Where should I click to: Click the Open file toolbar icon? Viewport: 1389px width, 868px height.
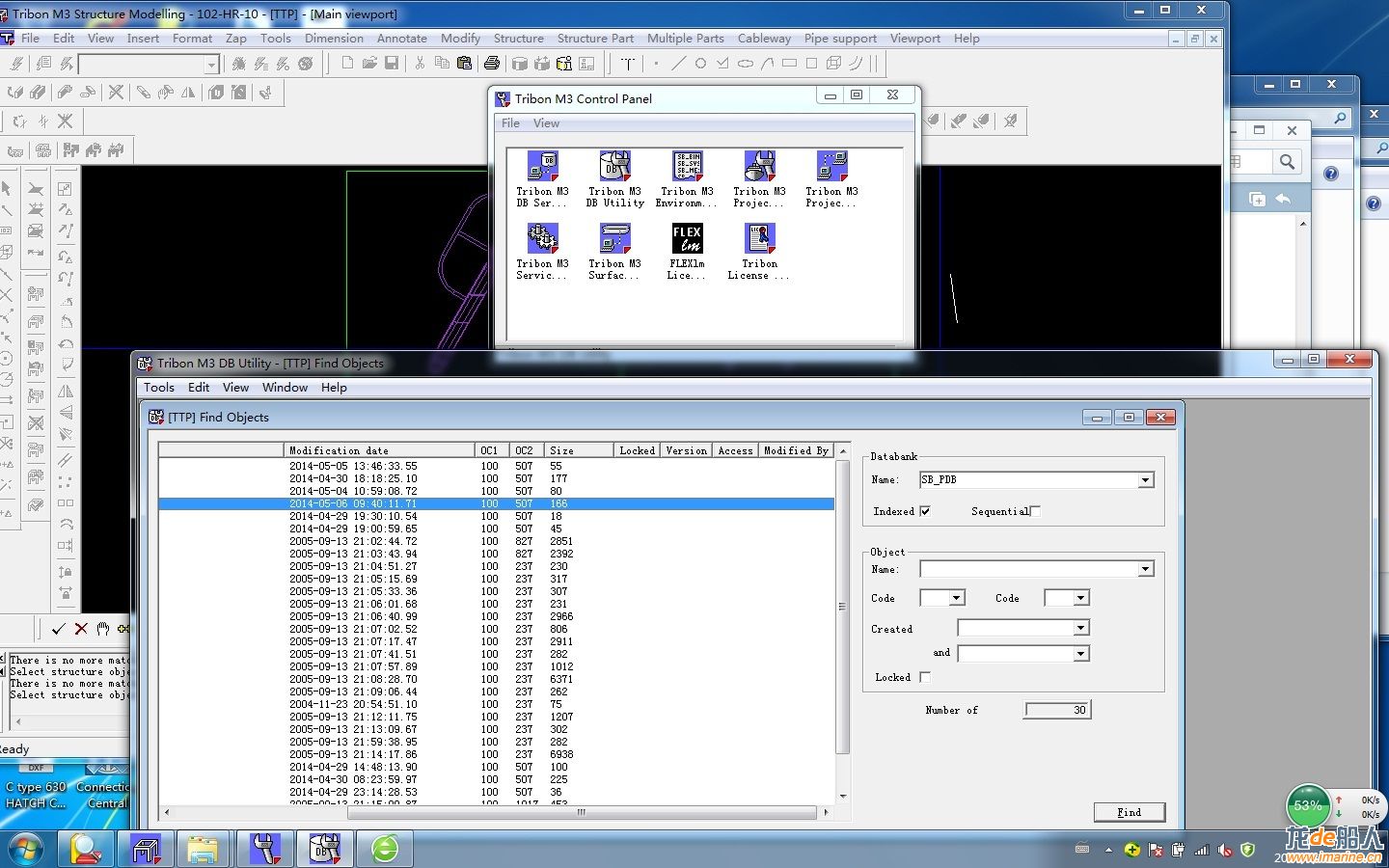point(369,64)
